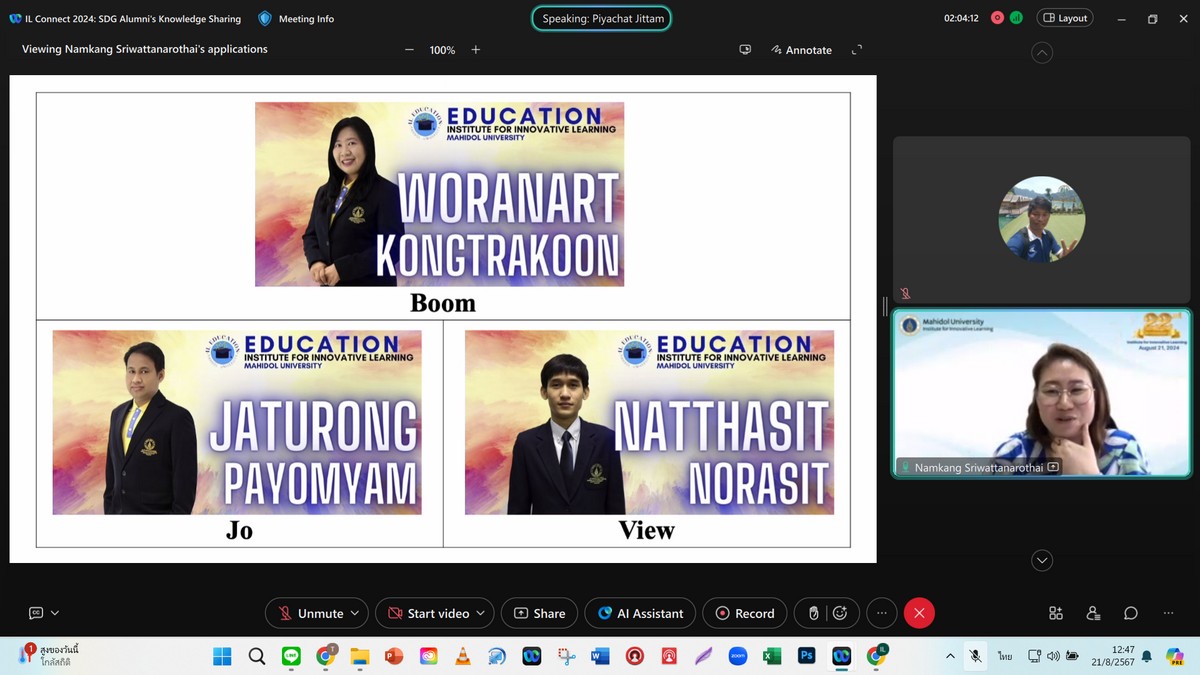Expand video options arrow beside Start video
Viewport: 1200px width, 675px height.
click(x=481, y=613)
